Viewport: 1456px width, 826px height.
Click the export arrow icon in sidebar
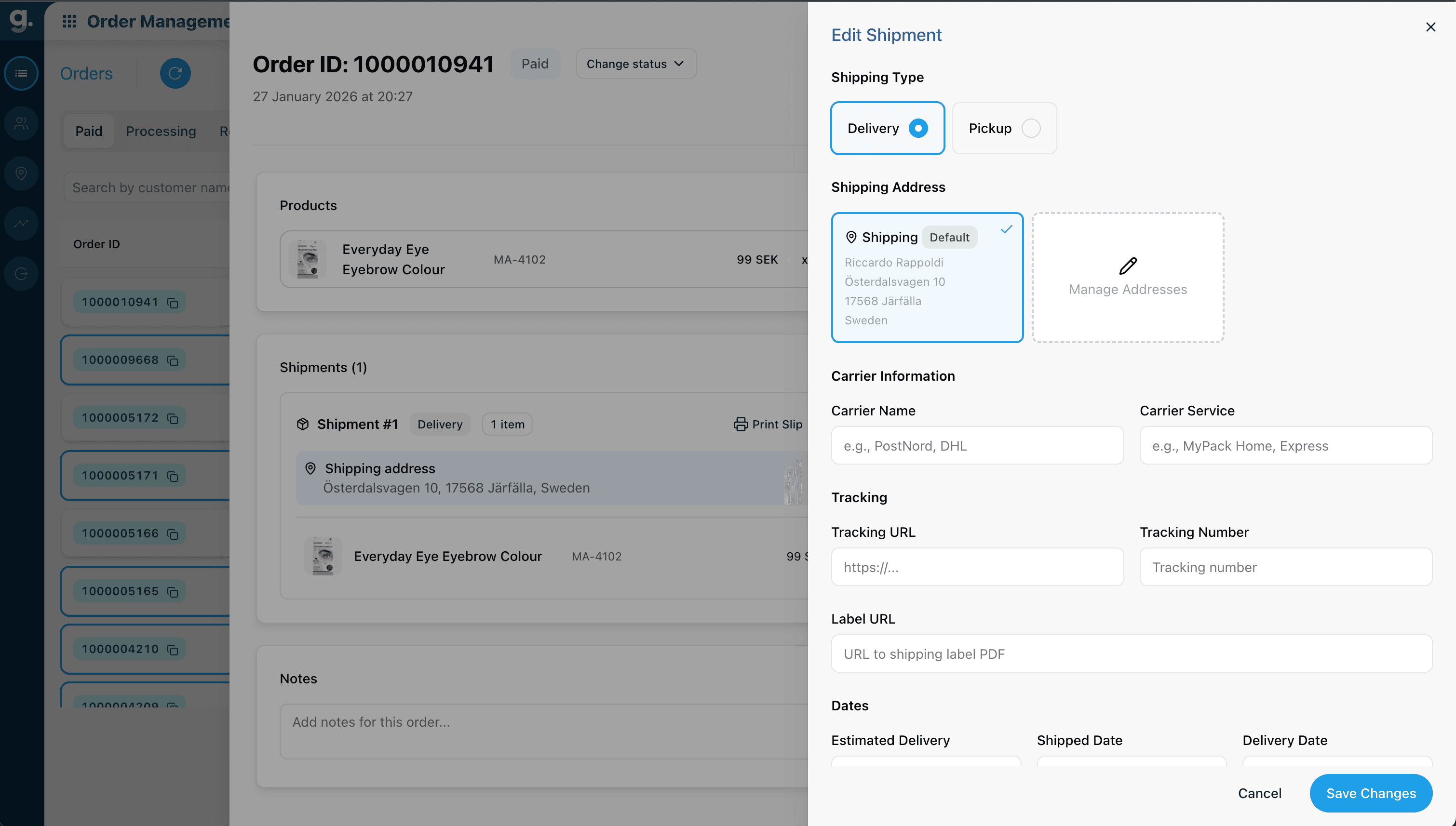click(x=21, y=273)
